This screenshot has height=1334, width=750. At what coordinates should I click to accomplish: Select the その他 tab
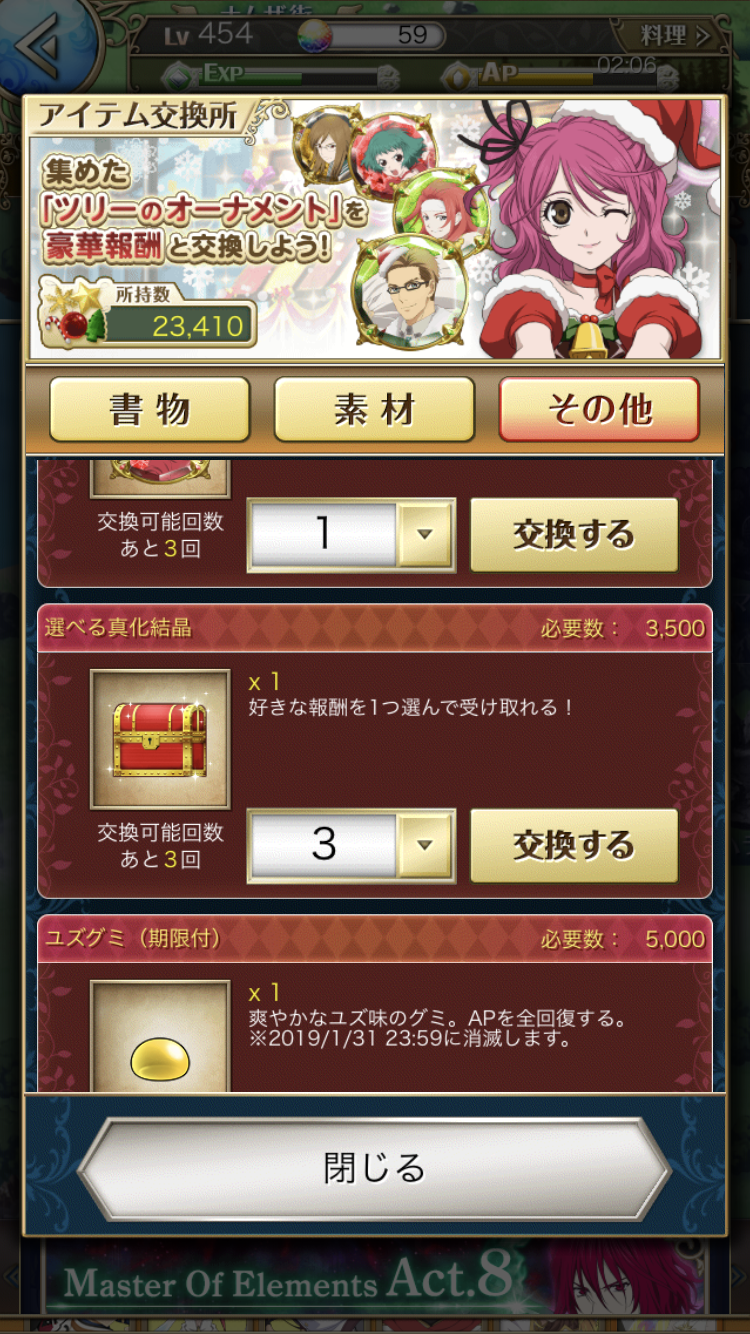coord(599,409)
